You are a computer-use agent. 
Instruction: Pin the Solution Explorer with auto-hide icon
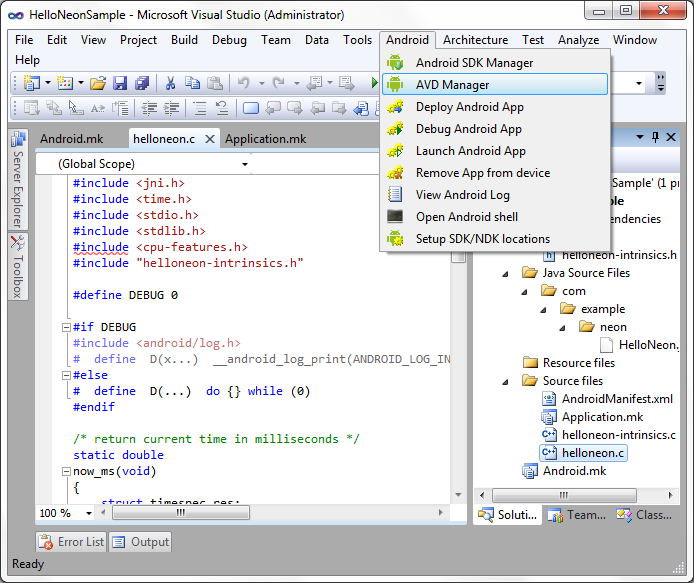(656, 138)
